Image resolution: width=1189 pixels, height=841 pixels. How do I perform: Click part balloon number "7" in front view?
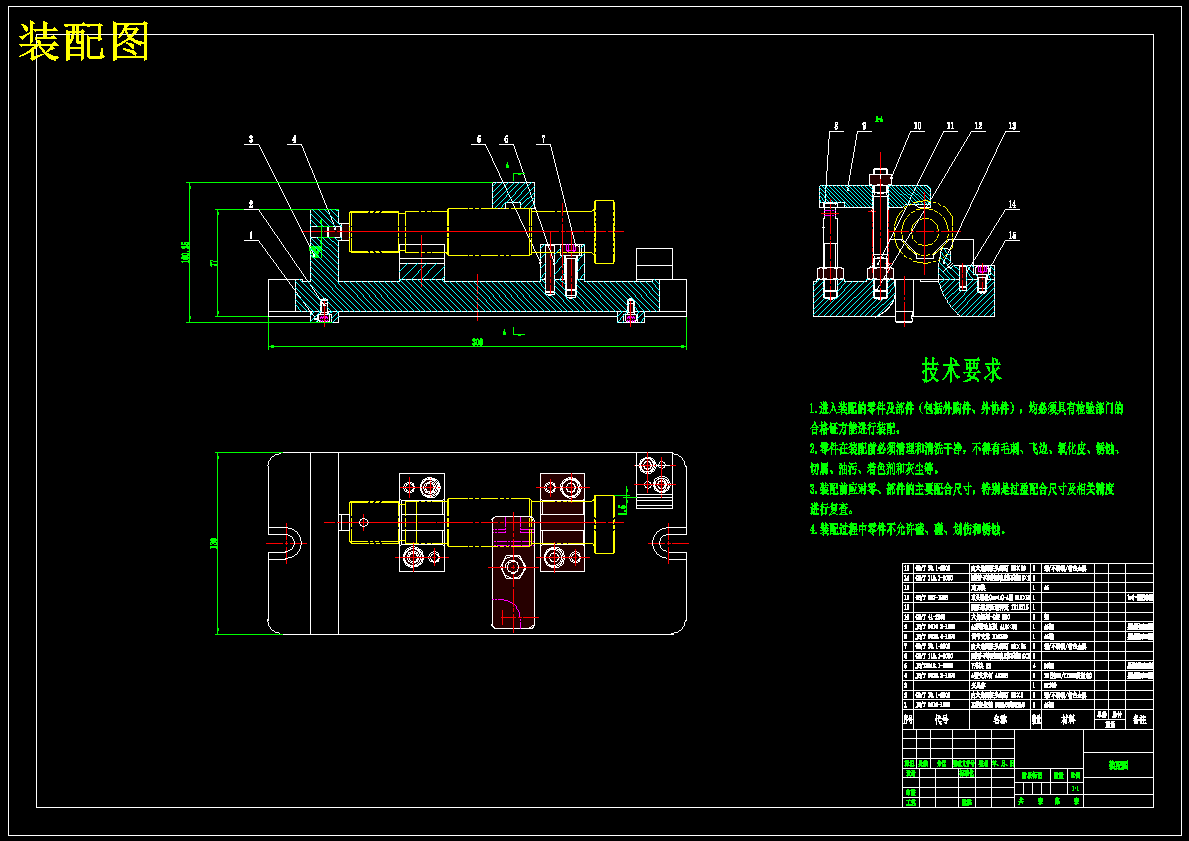[x=543, y=140]
